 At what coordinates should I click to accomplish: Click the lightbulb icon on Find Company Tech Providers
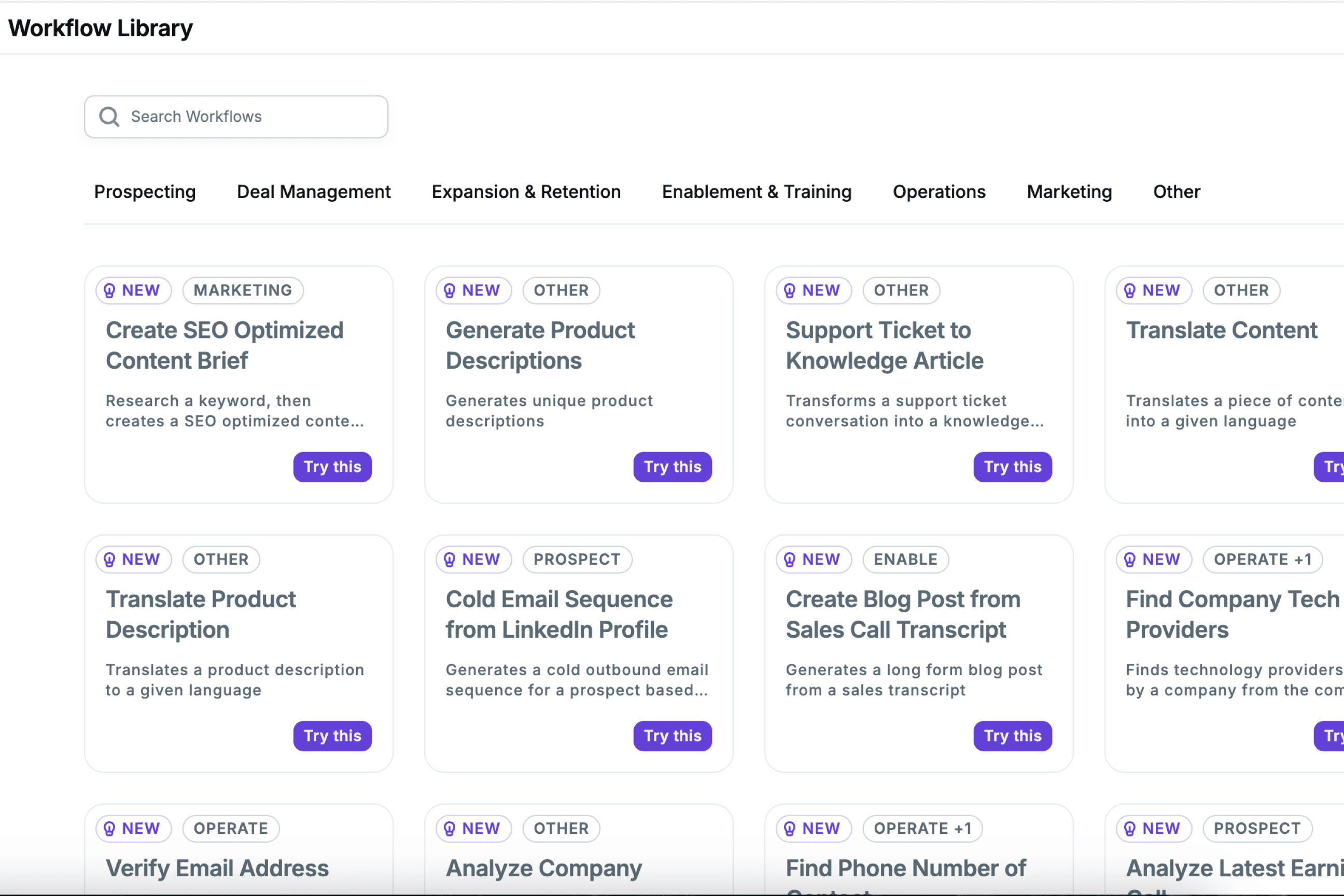click(x=1129, y=559)
